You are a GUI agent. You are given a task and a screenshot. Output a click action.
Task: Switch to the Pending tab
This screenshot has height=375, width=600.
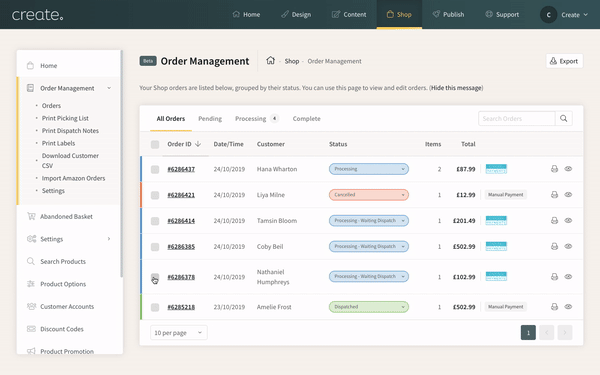coord(210,119)
